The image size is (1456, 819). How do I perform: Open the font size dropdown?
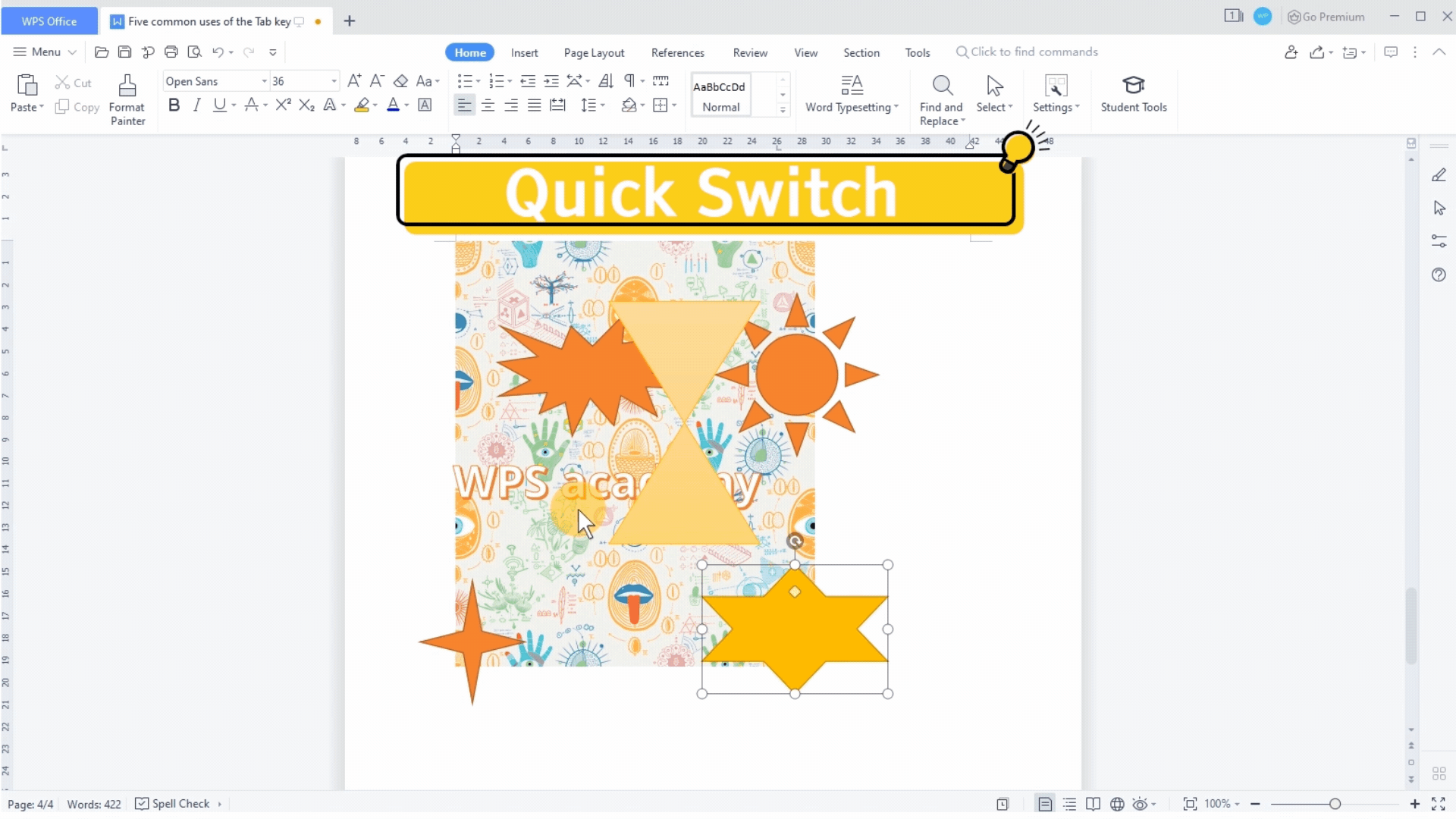(x=334, y=81)
